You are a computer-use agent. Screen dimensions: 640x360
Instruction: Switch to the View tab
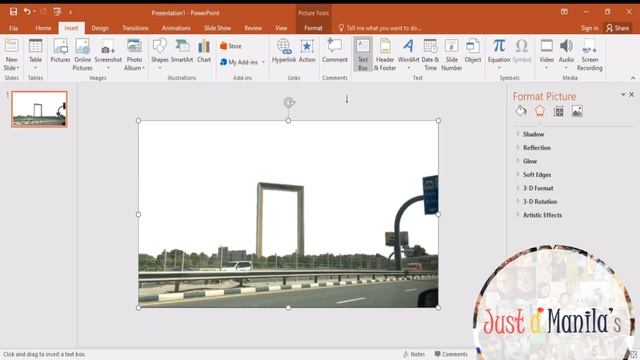click(x=281, y=28)
